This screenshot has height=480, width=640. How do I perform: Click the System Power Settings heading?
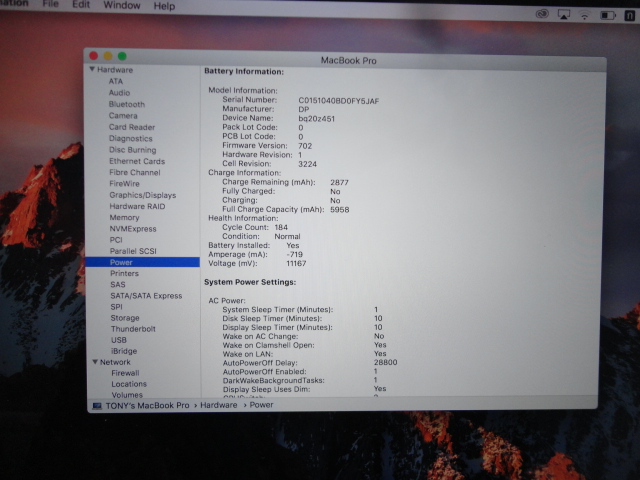250,282
